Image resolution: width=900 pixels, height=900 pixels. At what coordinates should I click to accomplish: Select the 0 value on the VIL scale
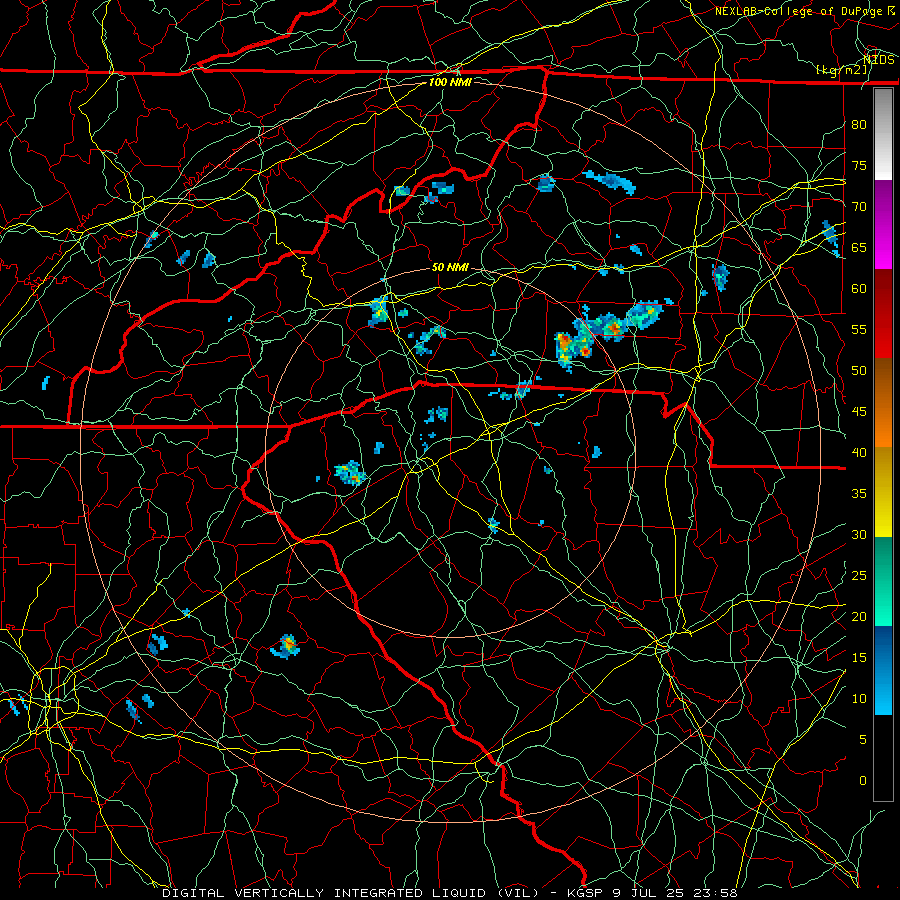pyautogui.click(x=863, y=781)
